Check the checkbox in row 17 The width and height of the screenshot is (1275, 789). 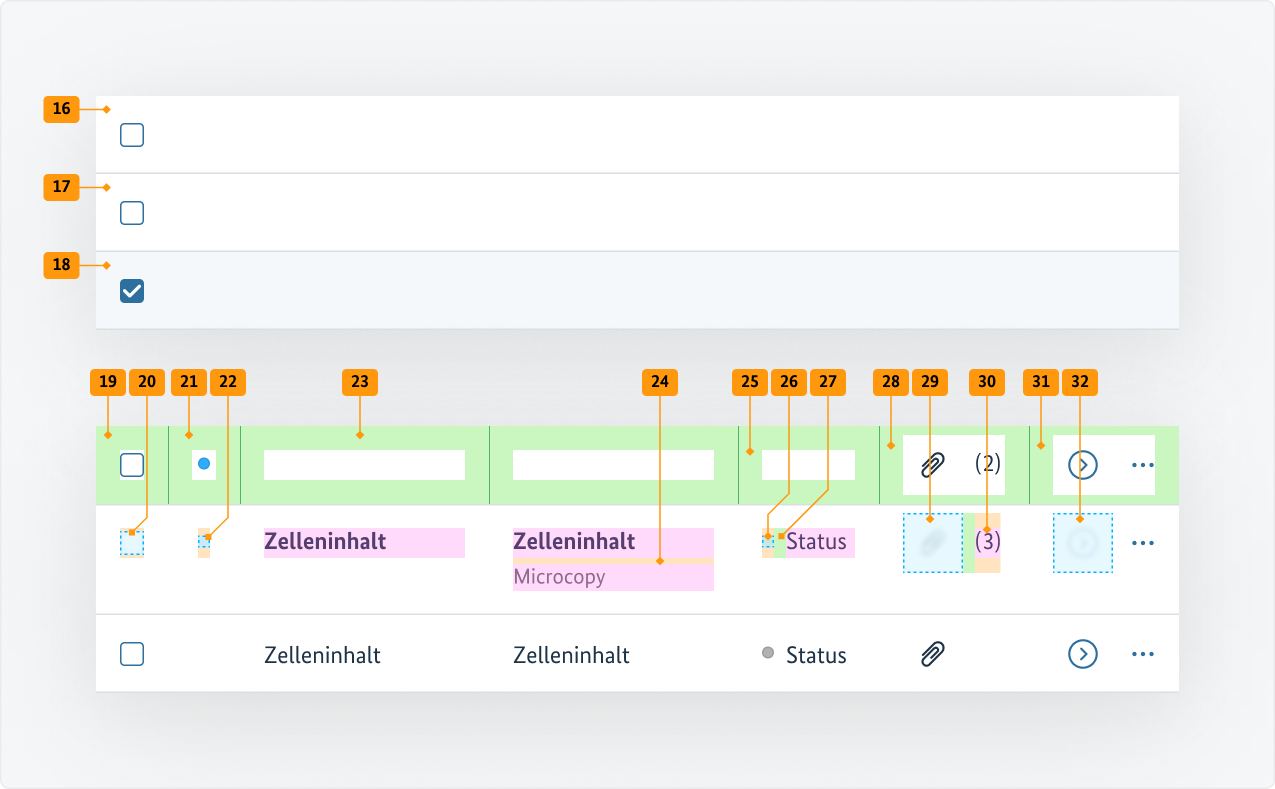131,212
